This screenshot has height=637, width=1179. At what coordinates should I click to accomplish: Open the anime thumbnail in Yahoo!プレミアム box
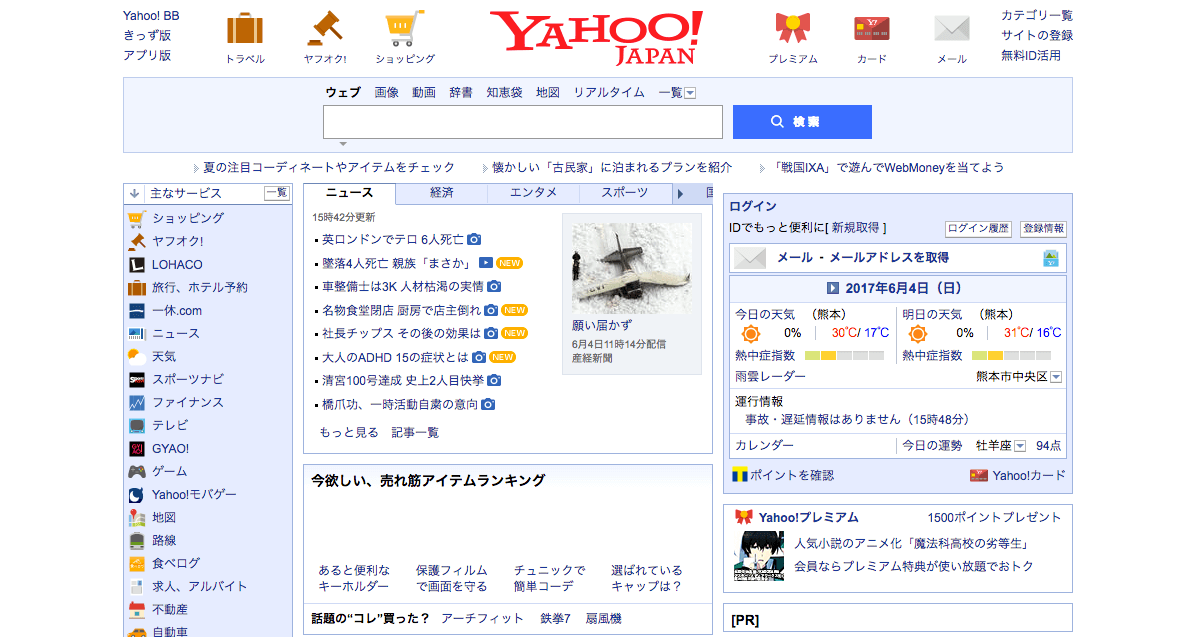click(759, 557)
